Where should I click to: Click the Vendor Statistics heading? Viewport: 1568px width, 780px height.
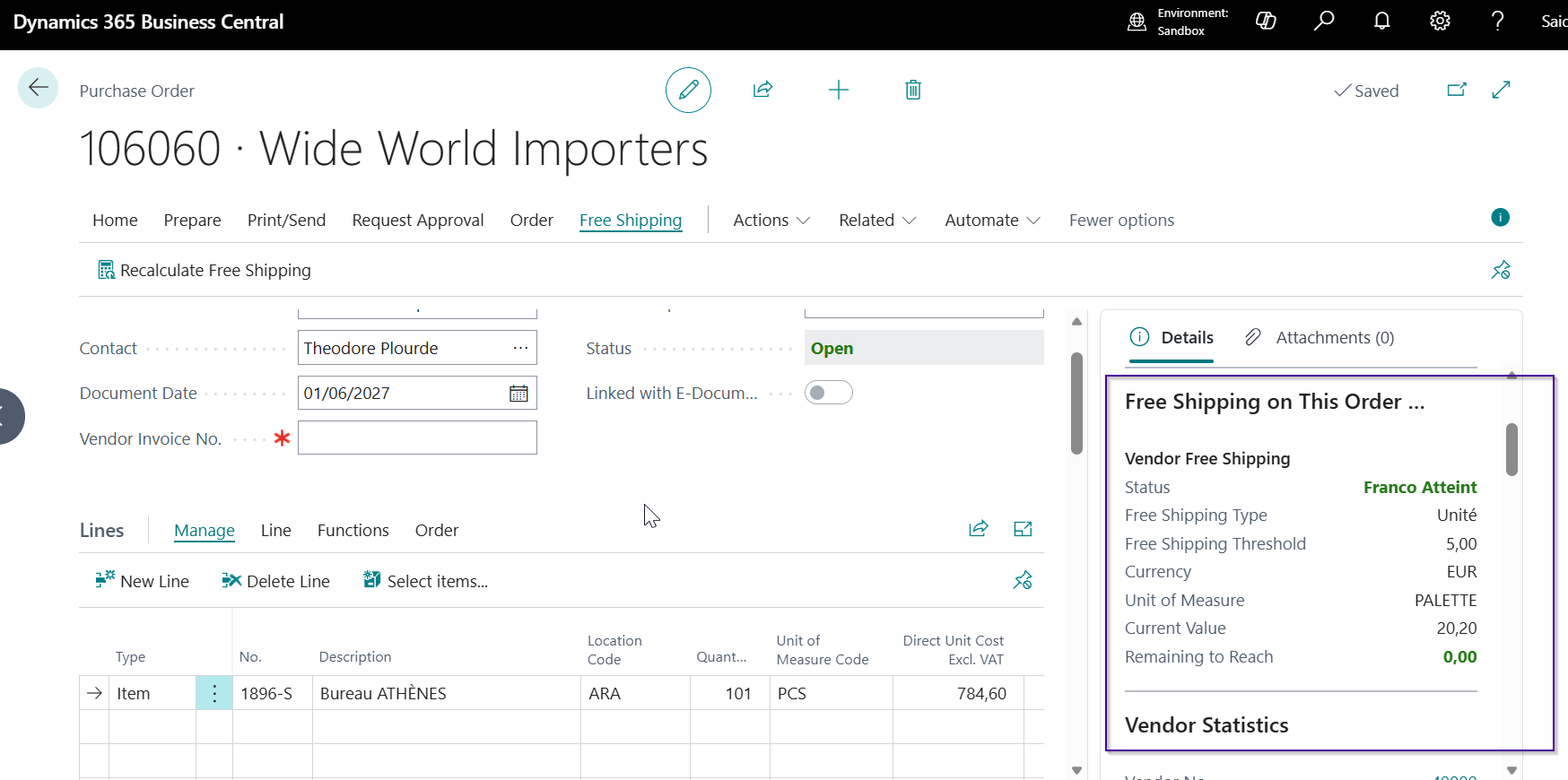pyautogui.click(x=1206, y=725)
